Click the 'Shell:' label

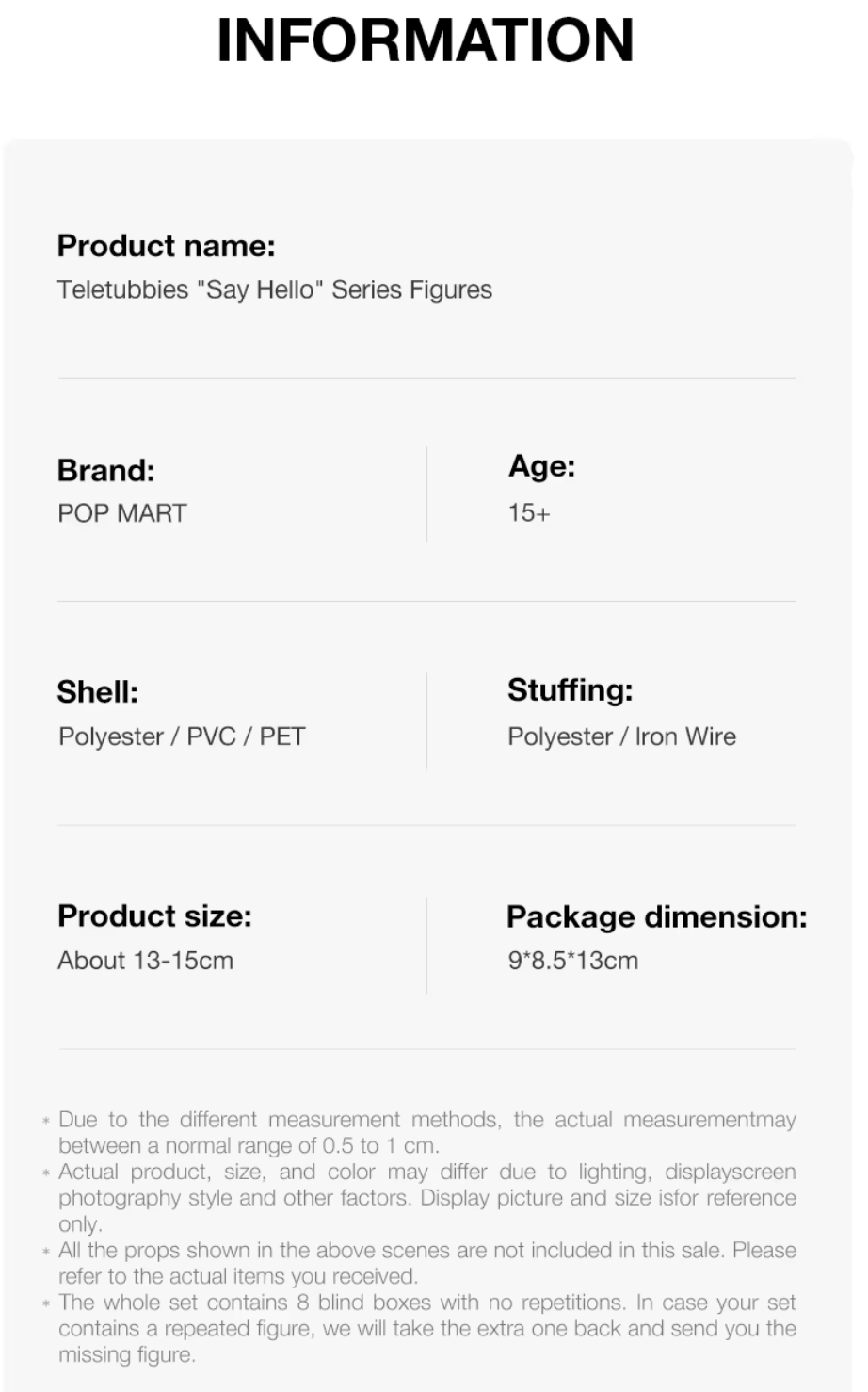(x=97, y=692)
